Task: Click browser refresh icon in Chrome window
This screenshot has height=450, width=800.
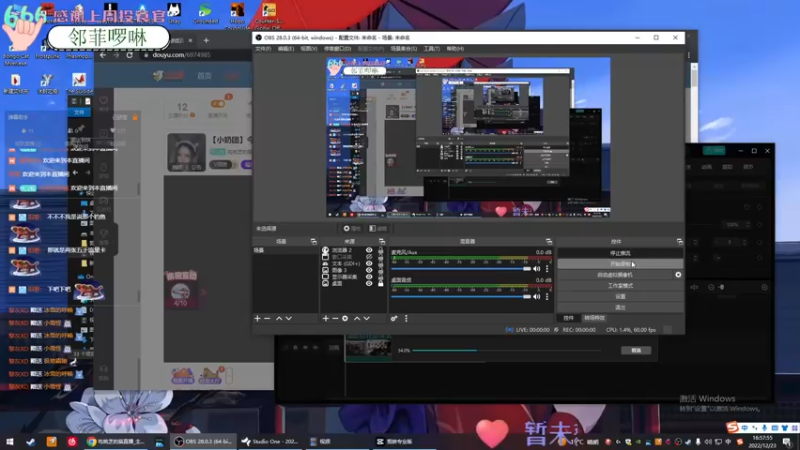Action: tap(130, 55)
